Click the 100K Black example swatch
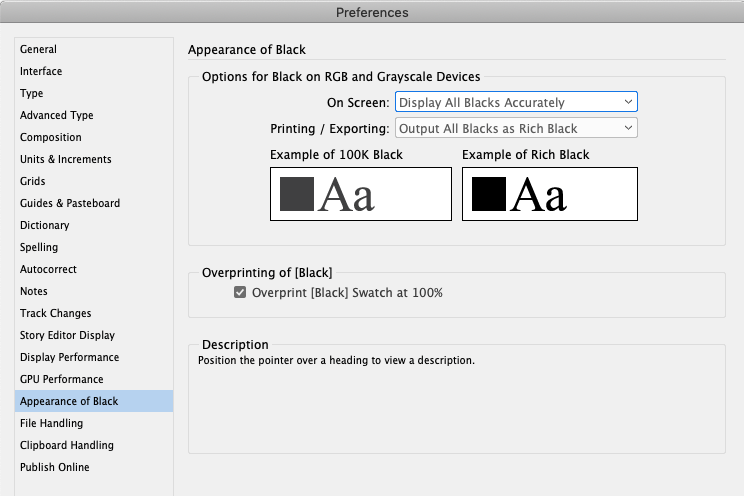Image resolution: width=744 pixels, height=496 pixels. (x=361, y=194)
